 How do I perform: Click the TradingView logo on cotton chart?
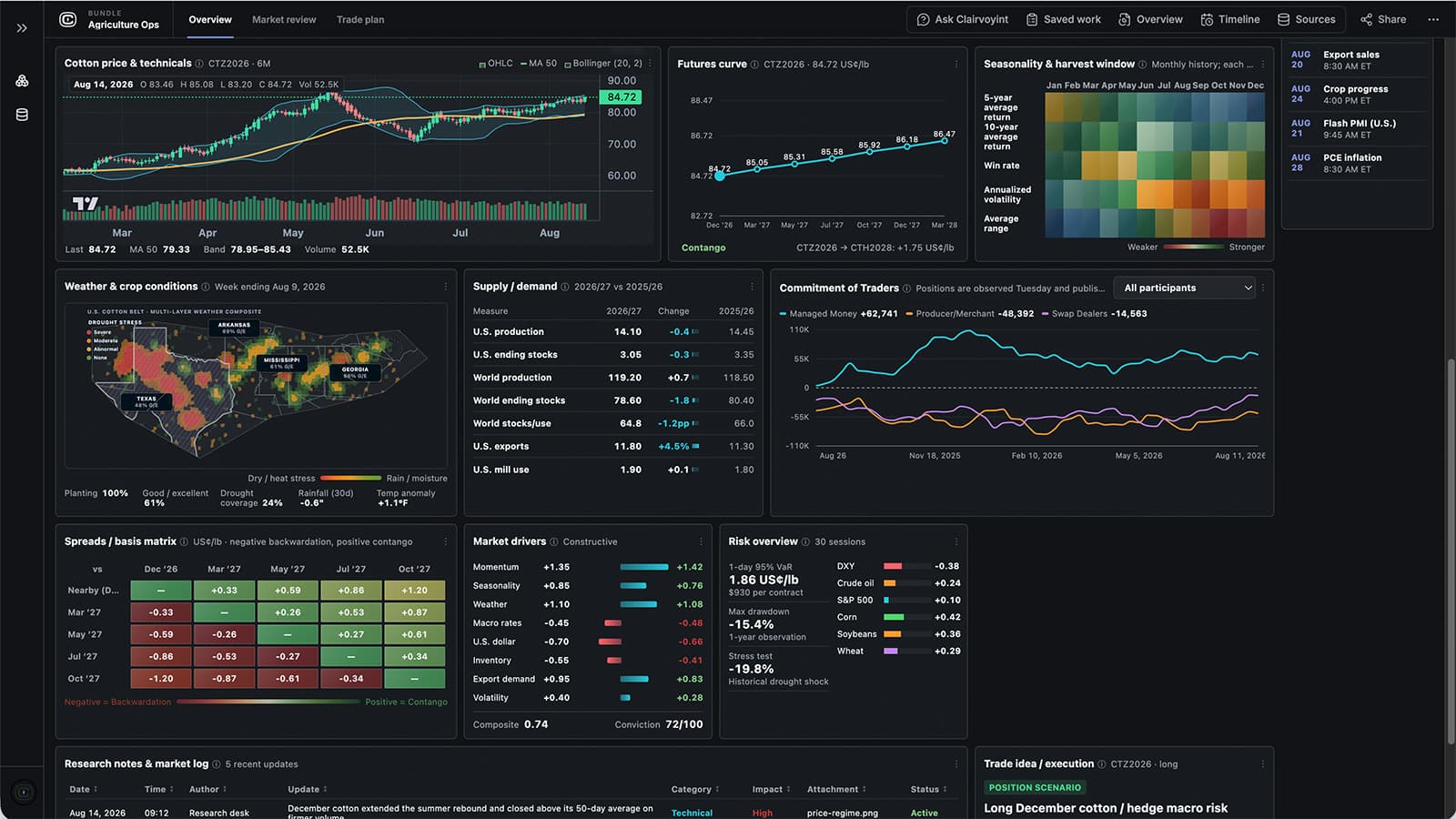point(86,204)
